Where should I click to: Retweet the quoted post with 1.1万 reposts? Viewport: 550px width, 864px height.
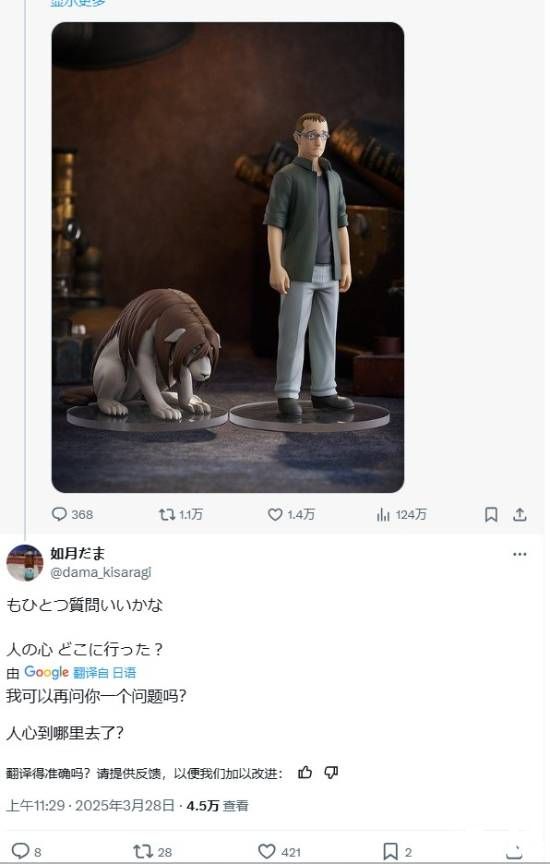(x=166, y=515)
